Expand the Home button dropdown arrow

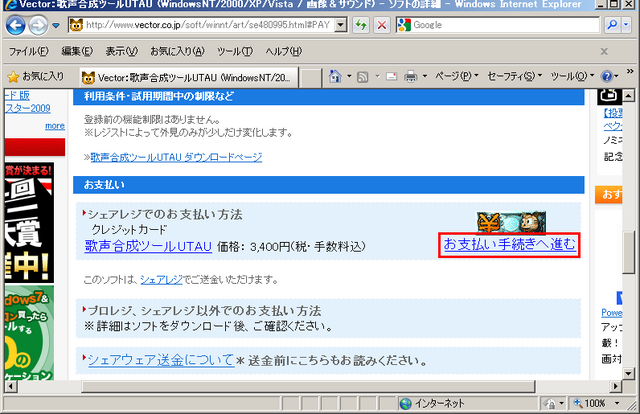349,76
